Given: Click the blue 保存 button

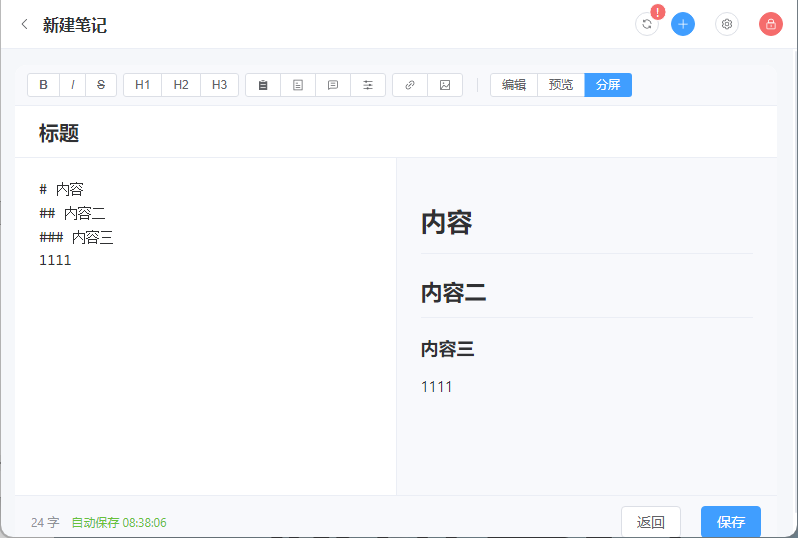Looking at the screenshot, I should (731, 521).
